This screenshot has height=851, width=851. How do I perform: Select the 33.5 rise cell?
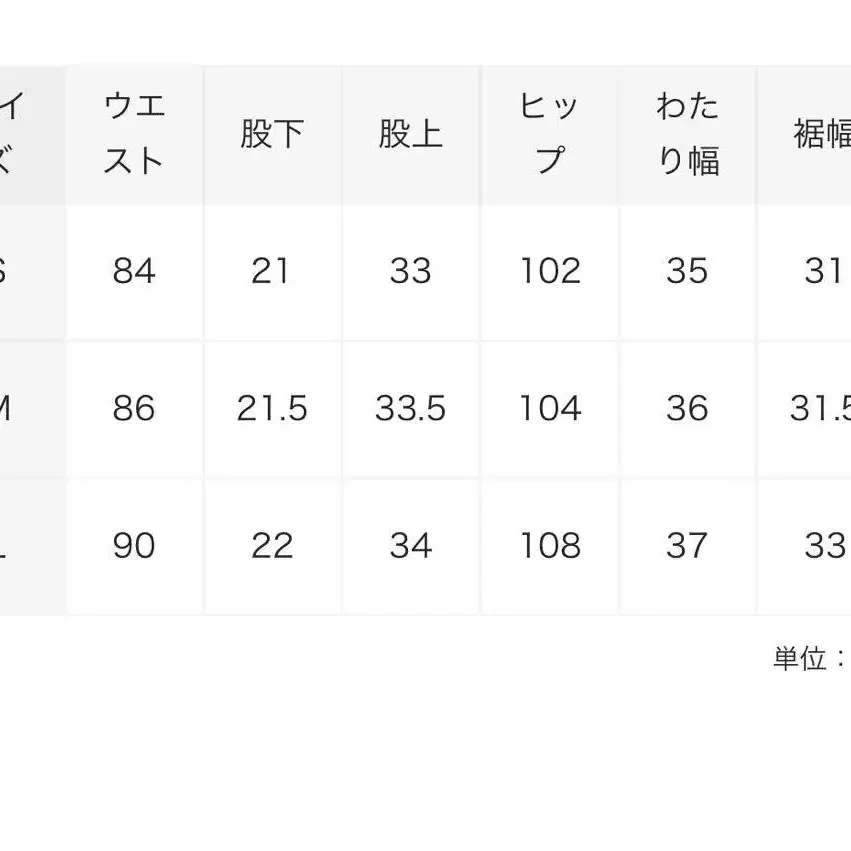[410, 408]
